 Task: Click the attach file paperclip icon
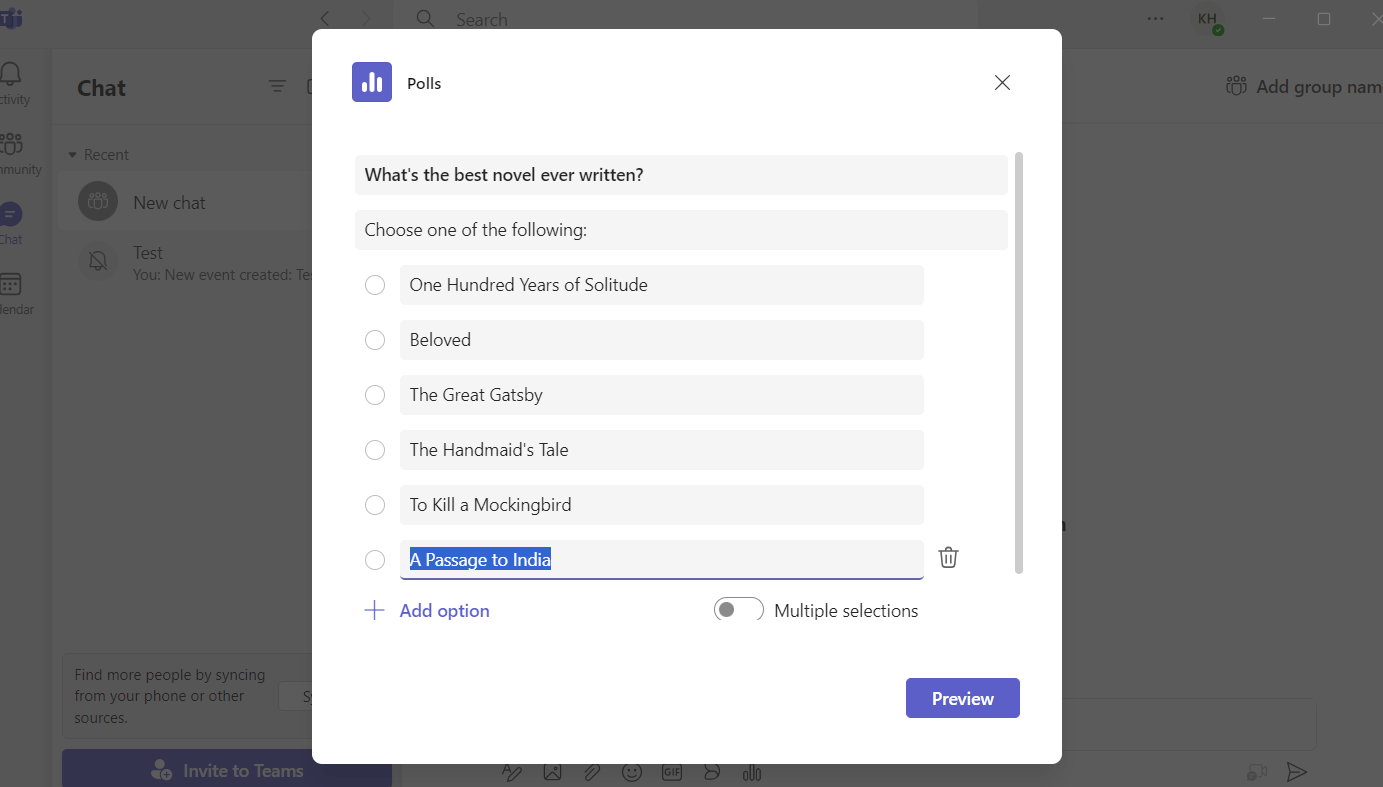(592, 772)
